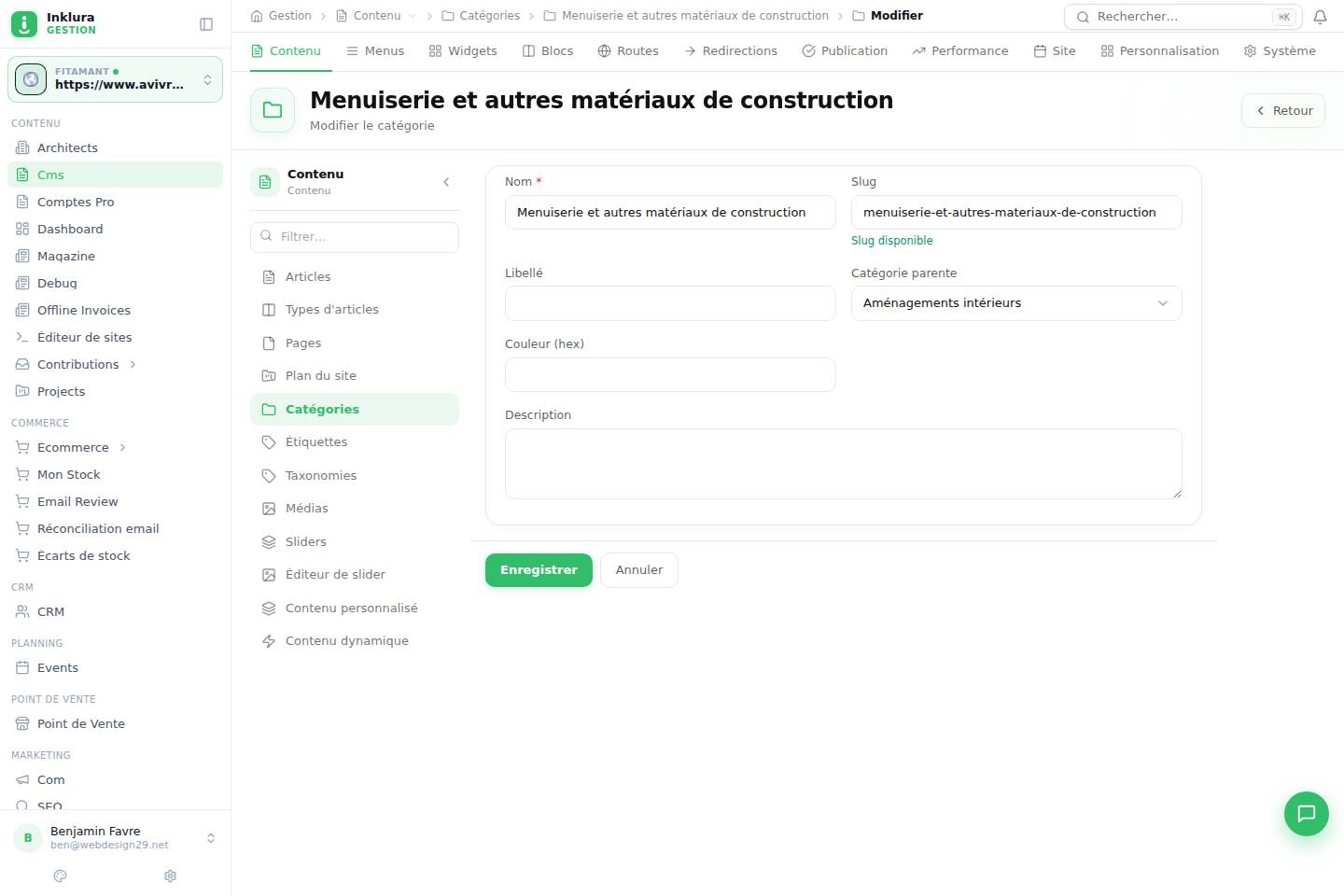
Task: Click the home icon in breadcrumb
Action: point(257,16)
